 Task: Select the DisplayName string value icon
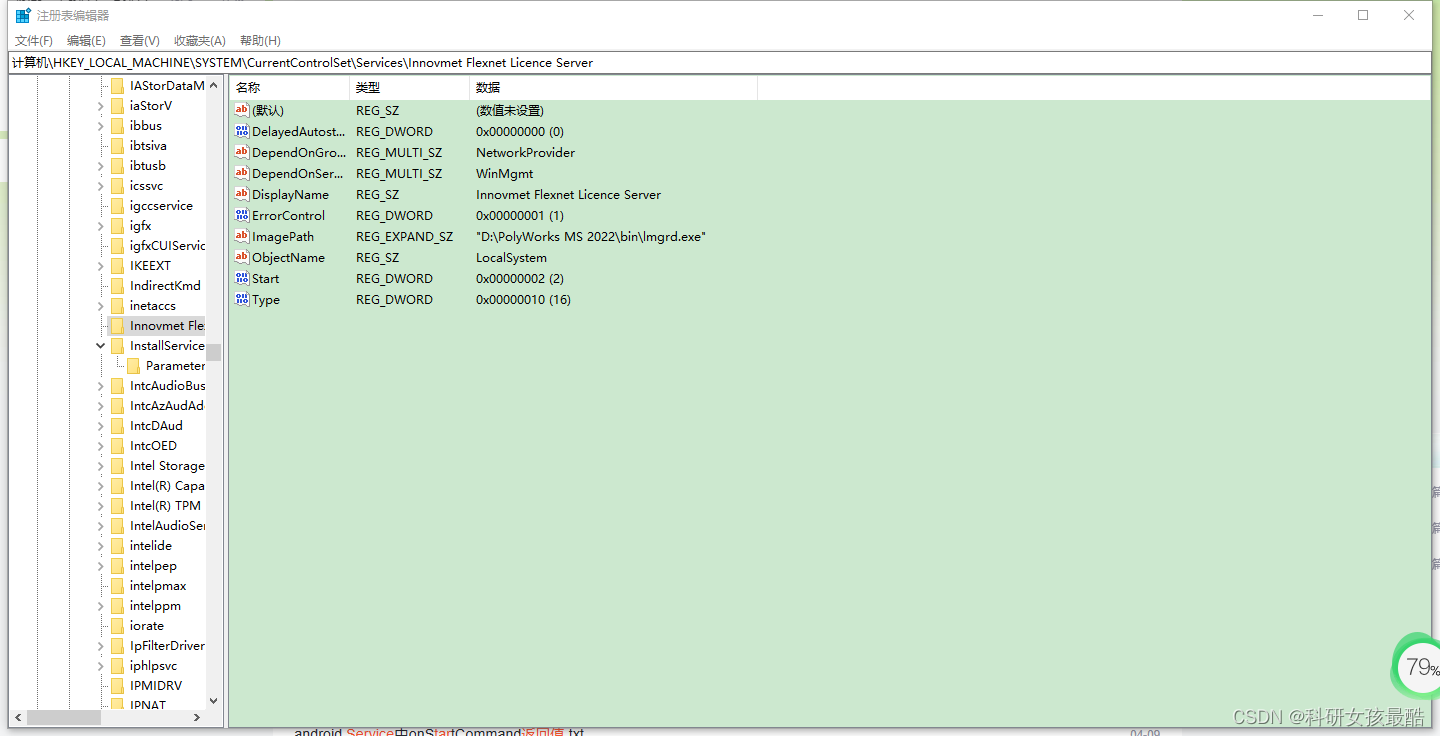[x=240, y=194]
